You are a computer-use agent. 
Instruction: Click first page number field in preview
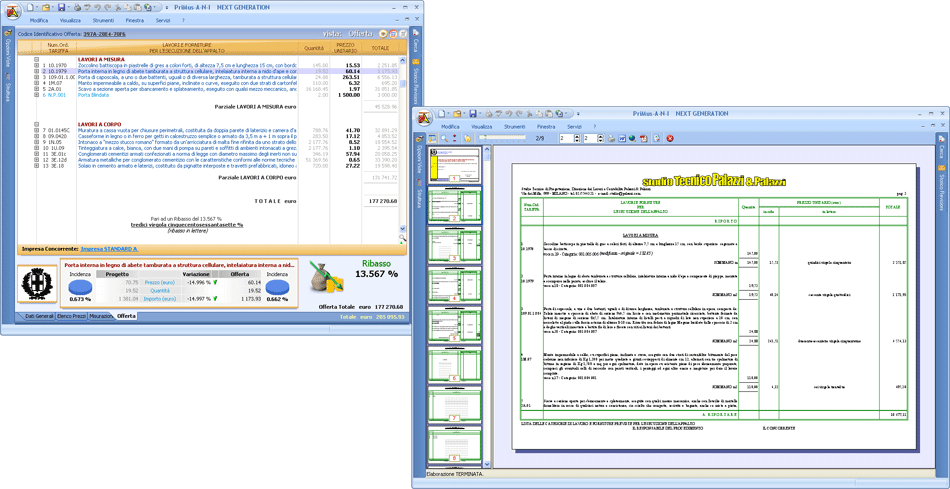click(566, 138)
